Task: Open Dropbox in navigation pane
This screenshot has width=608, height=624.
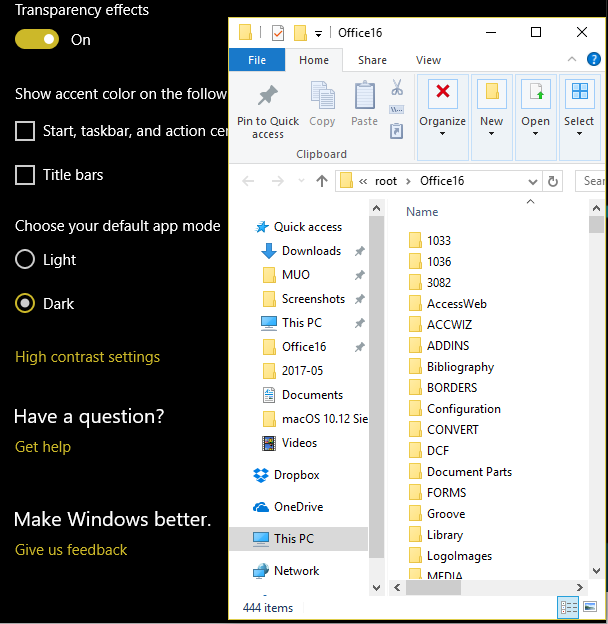Action: coord(286,475)
